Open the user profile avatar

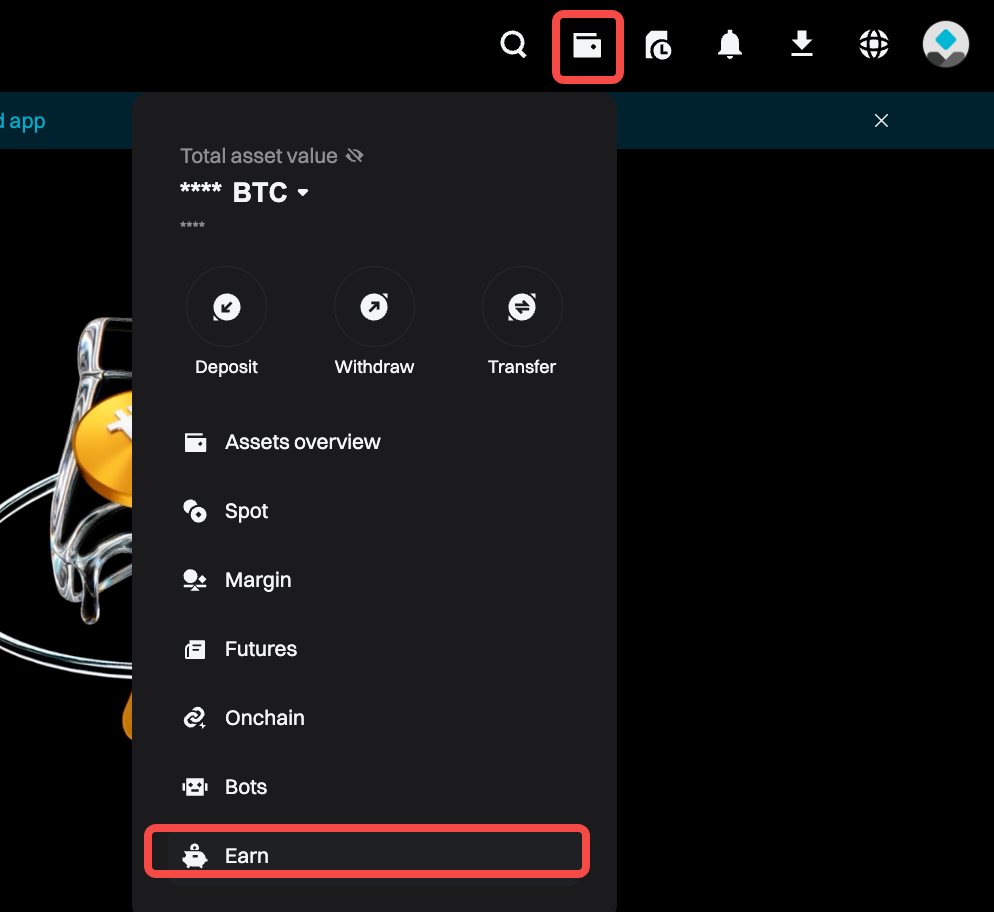945,45
